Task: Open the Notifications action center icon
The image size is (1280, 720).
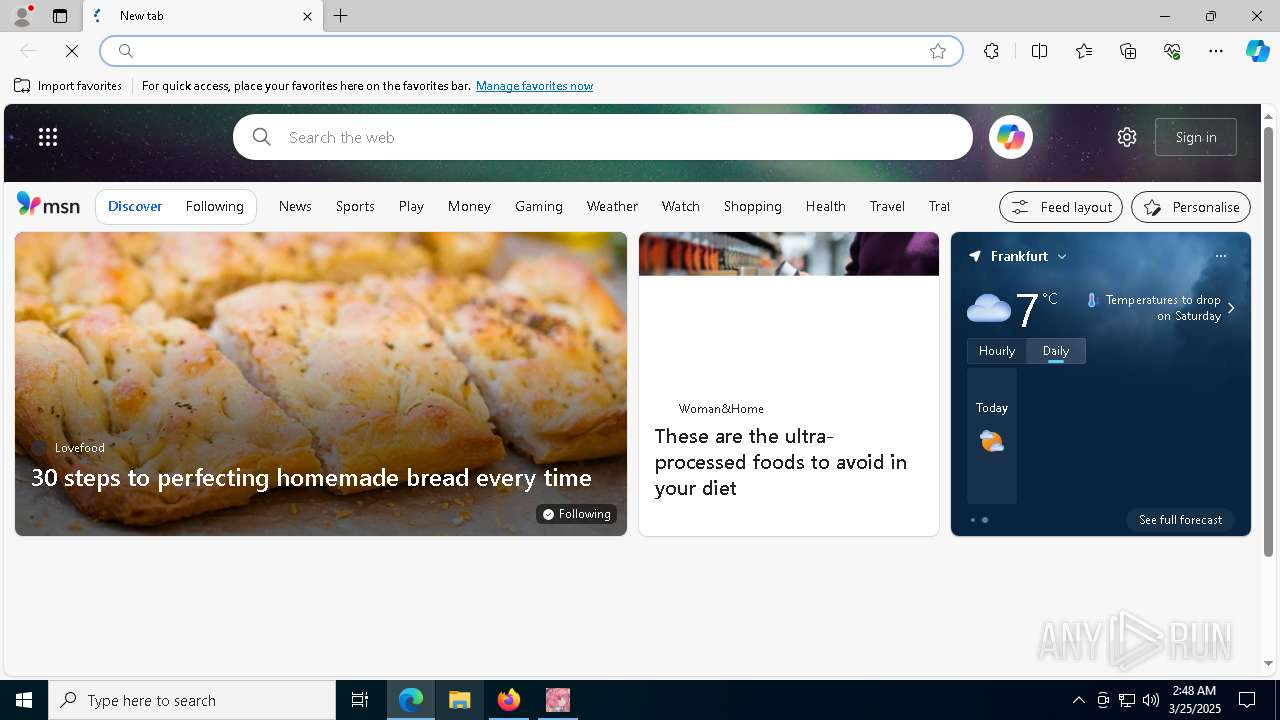Action: (x=1247, y=700)
